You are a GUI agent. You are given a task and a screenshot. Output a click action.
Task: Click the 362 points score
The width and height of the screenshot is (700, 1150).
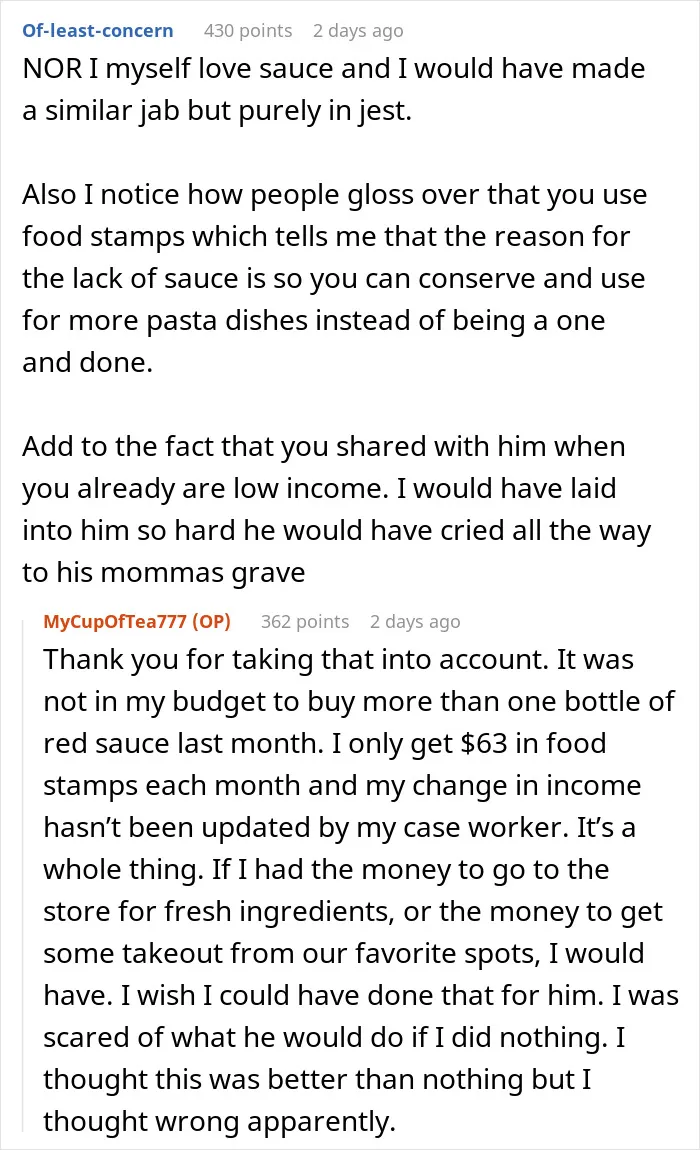pos(305,621)
